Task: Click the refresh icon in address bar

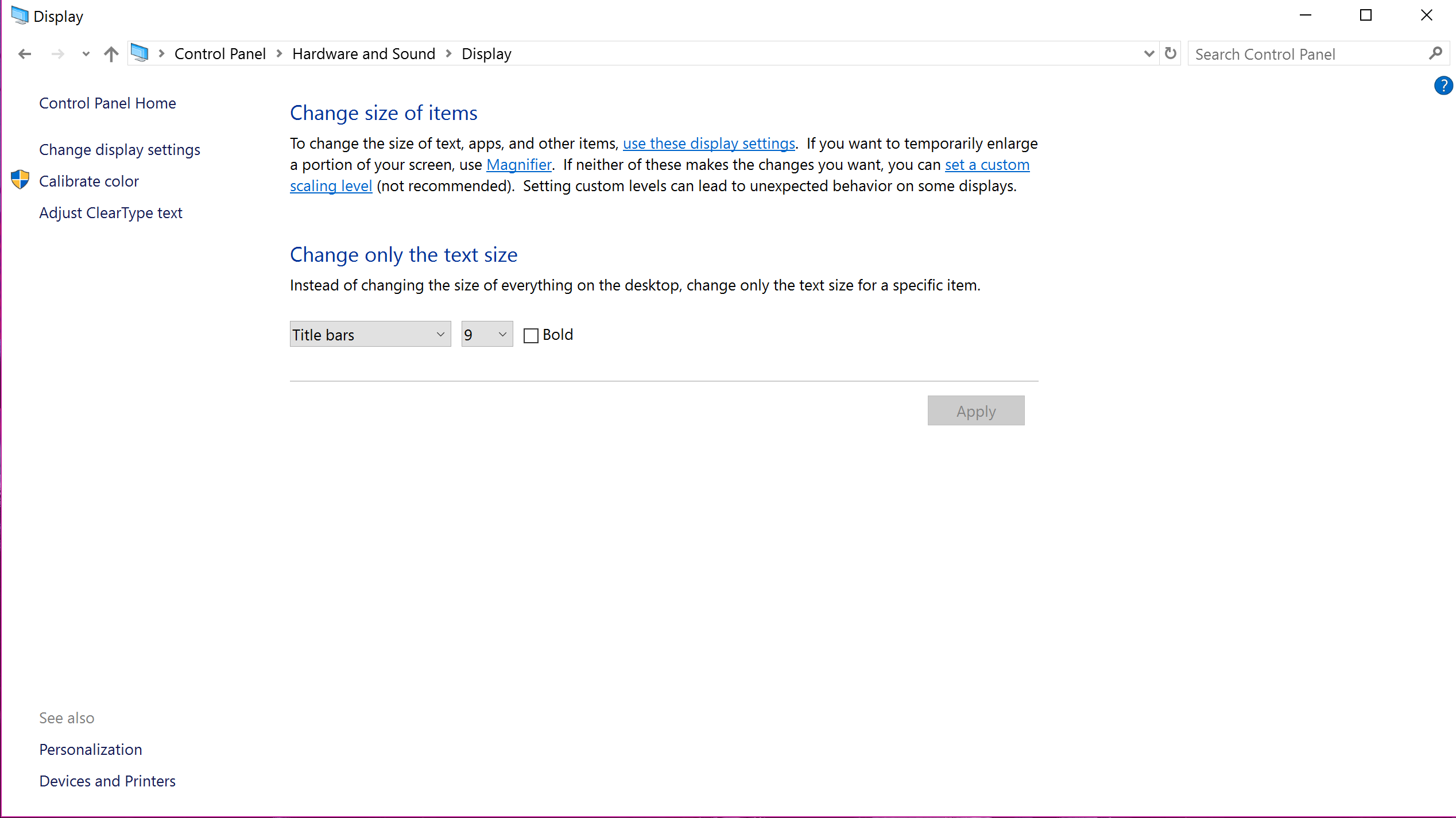Action: click(1171, 54)
